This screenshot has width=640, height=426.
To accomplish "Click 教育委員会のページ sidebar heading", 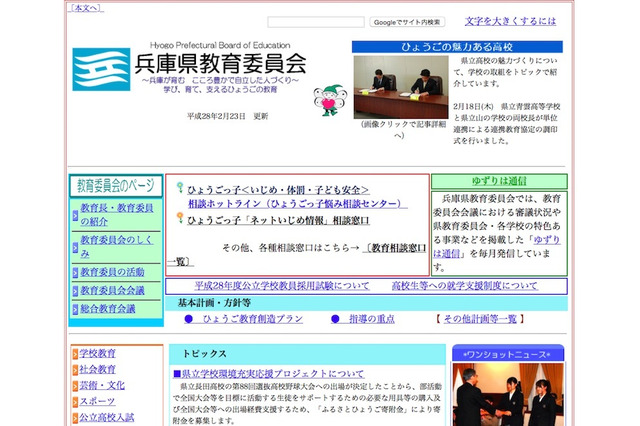I will (116, 186).
